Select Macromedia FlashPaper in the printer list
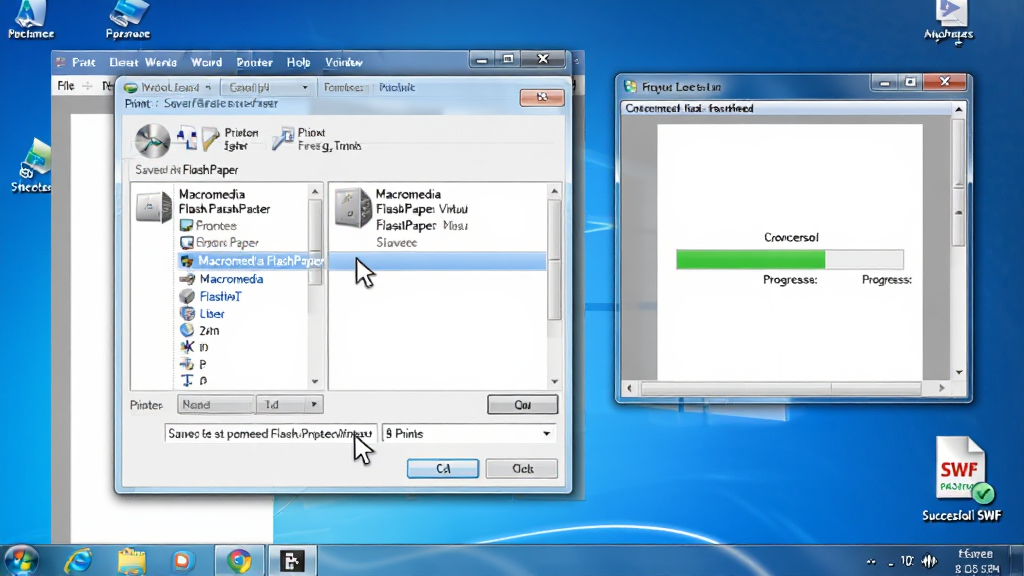This screenshot has width=1024, height=576. tap(251, 261)
